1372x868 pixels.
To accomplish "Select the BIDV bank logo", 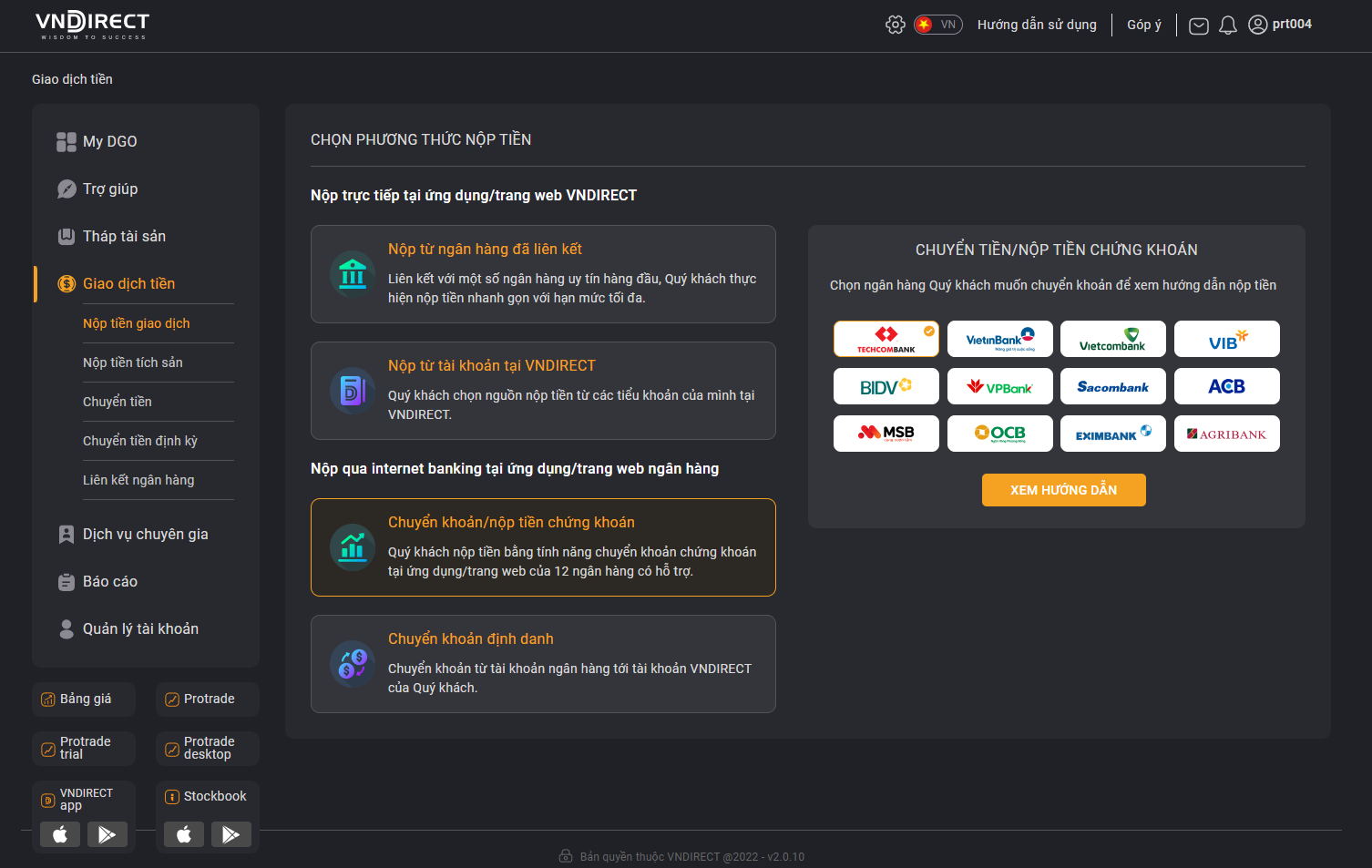I will point(886,386).
